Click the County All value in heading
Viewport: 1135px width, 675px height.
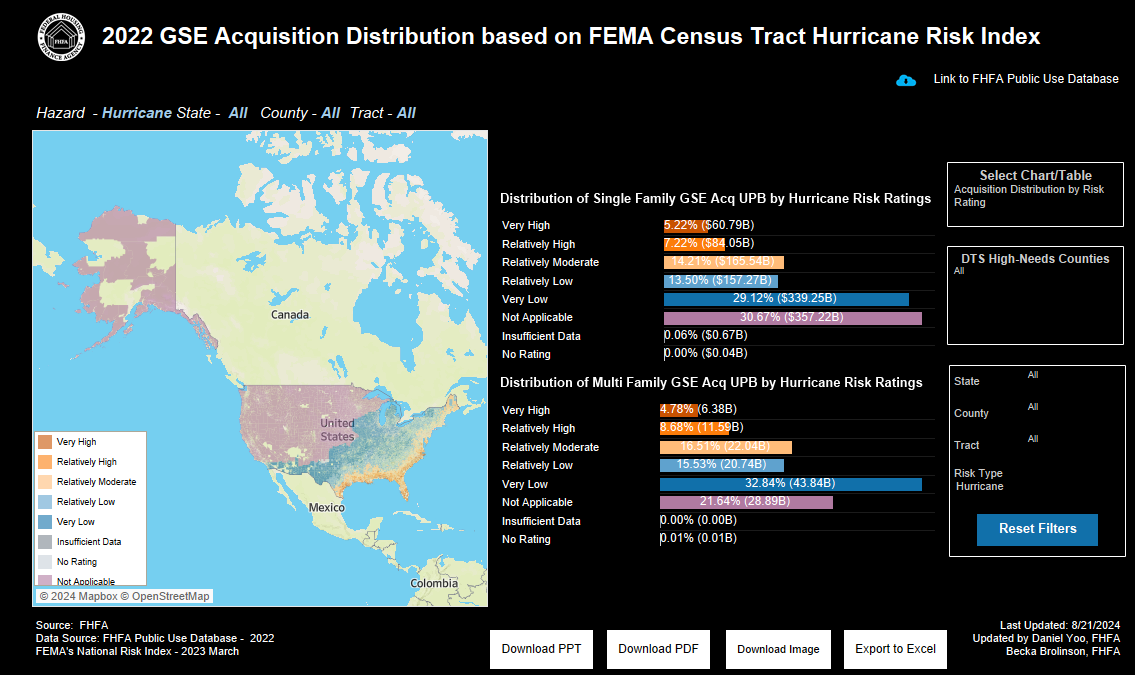(330, 113)
